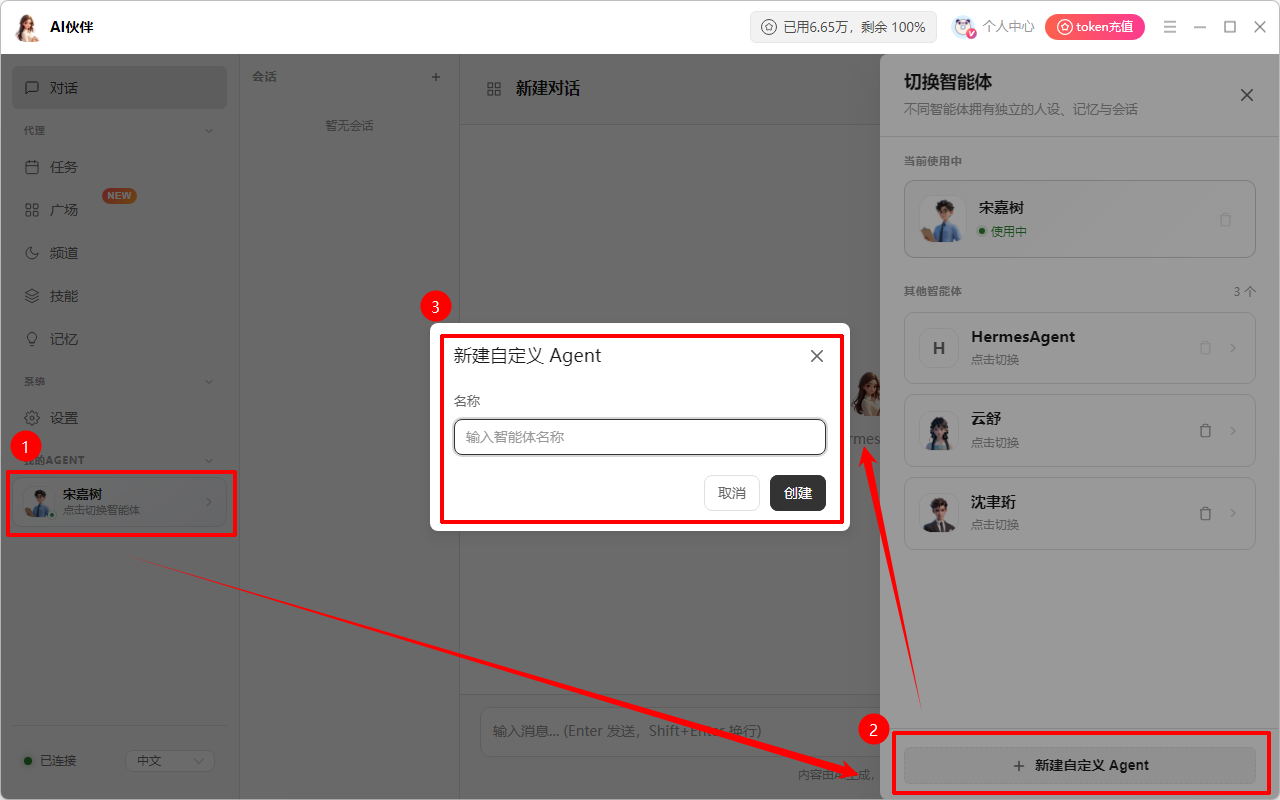Open the 对话 chat section
This screenshot has width=1280, height=800.
(119, 88)
